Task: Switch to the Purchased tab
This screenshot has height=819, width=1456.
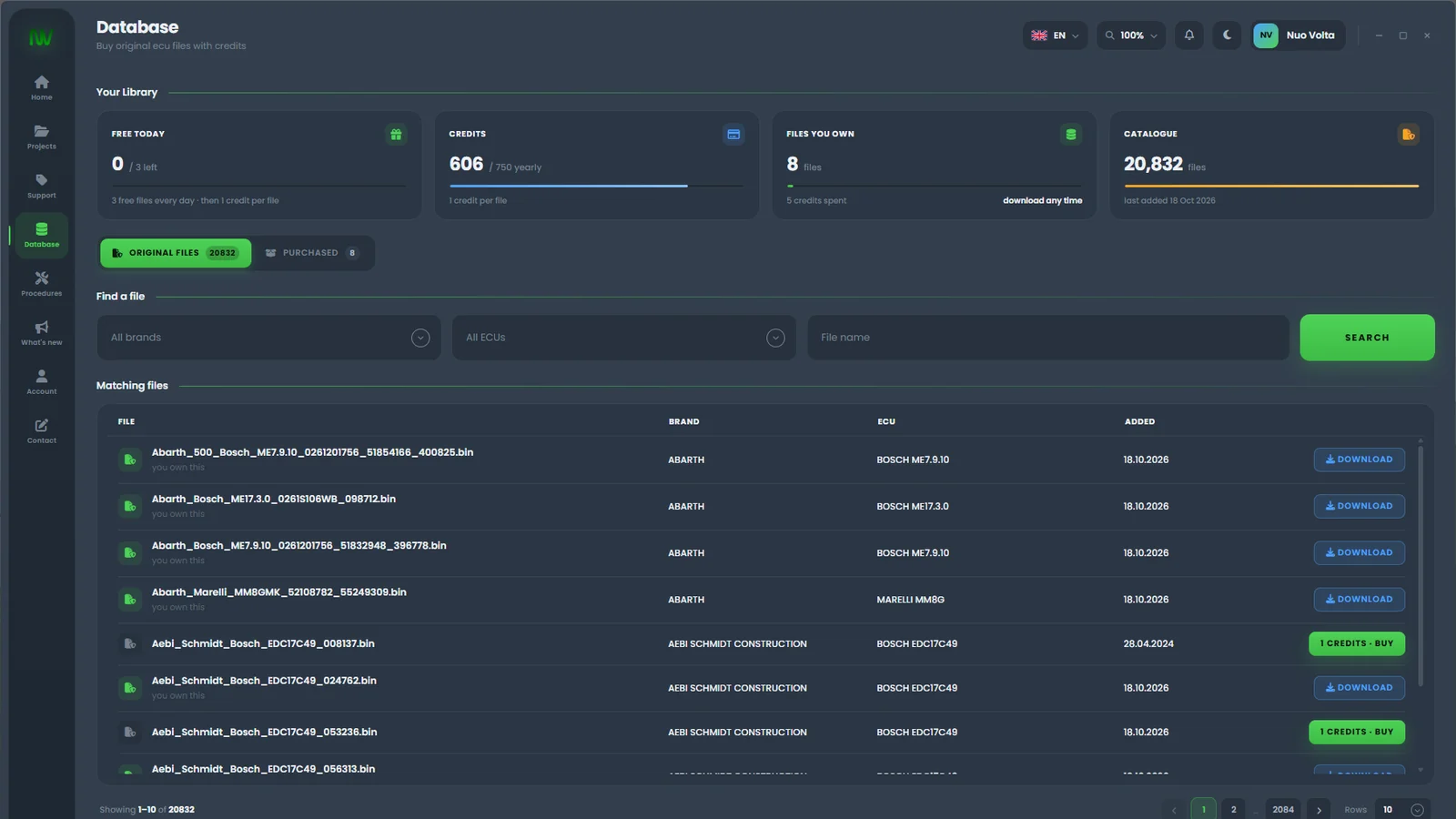Action: pos(312,253)
